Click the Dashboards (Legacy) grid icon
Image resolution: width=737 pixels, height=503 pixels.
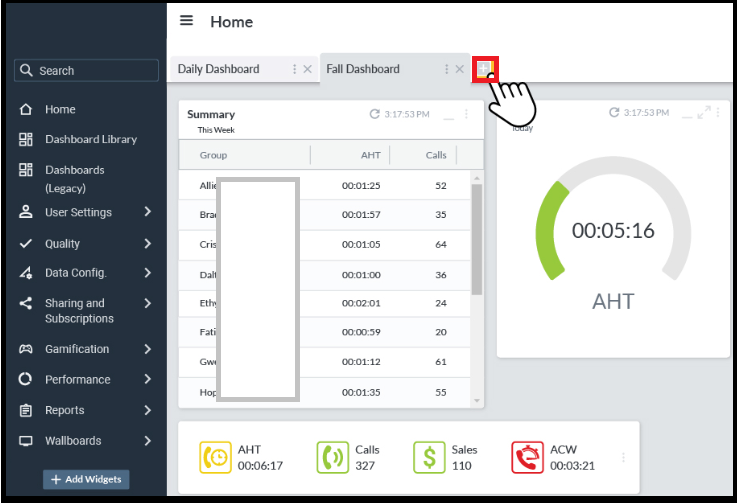26,170
